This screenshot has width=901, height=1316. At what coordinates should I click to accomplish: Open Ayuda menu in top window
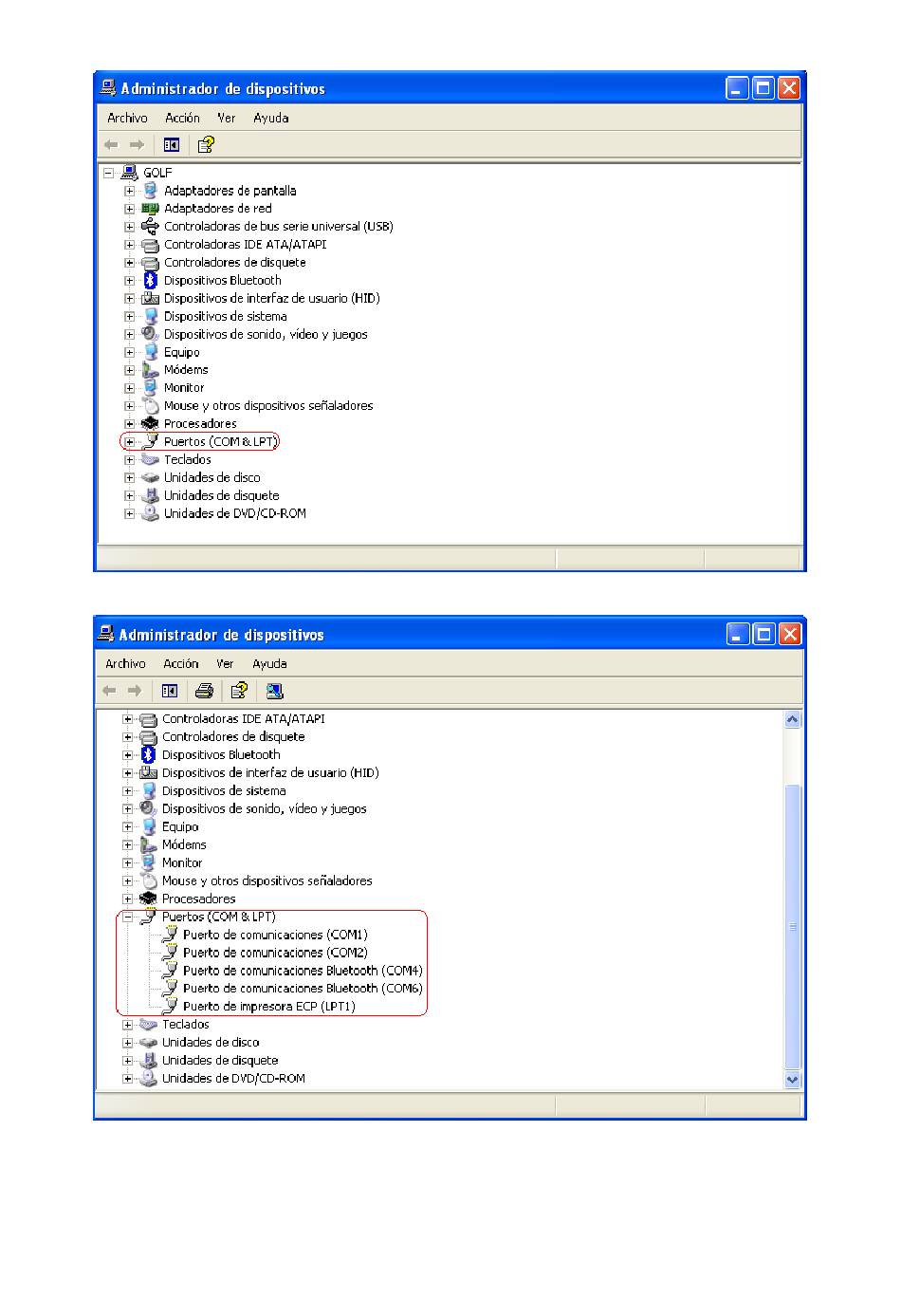[x=270, y=118]
